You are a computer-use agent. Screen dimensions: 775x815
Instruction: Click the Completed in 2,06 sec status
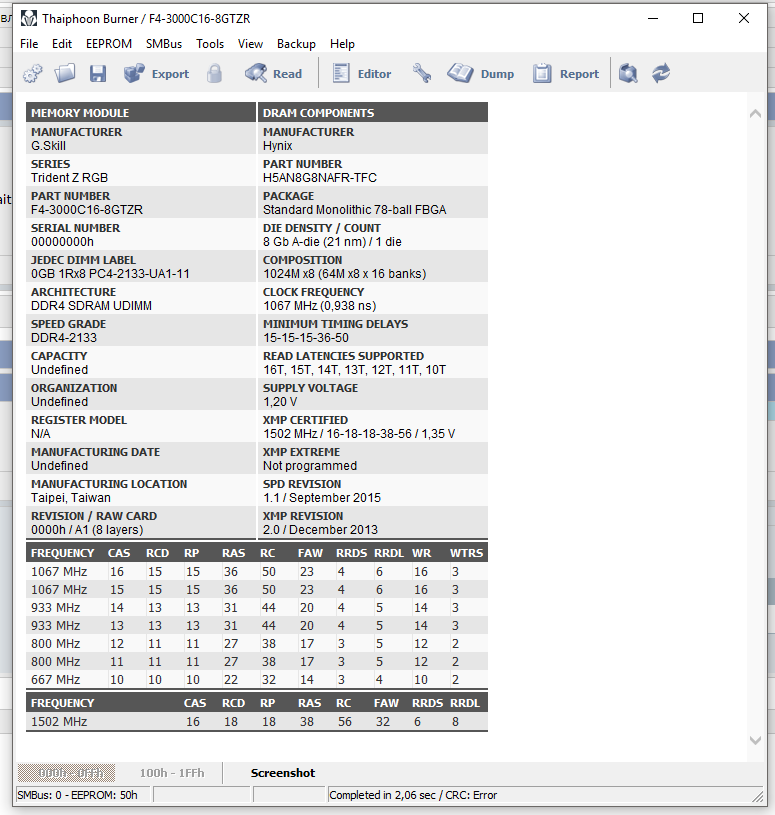pyautogui.click(x=413, y=795)
